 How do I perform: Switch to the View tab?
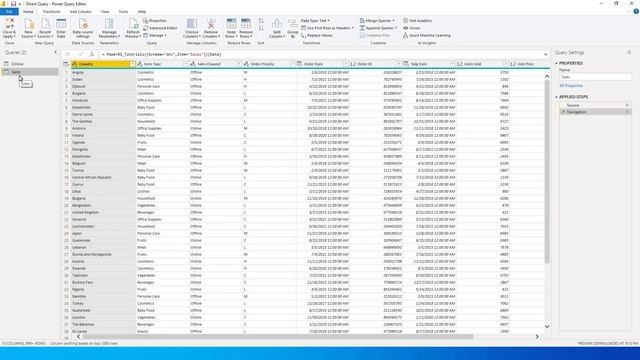coord(105,11)
